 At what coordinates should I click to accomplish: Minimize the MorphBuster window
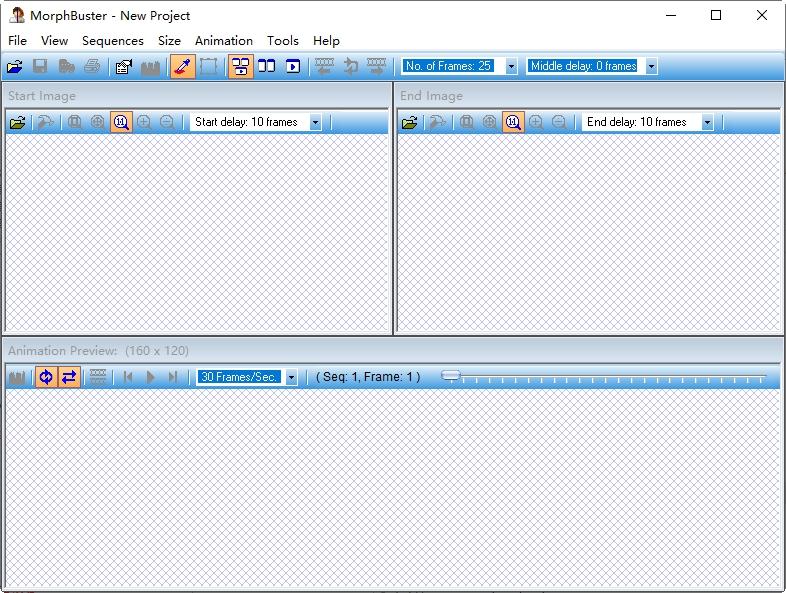point(671,16)
